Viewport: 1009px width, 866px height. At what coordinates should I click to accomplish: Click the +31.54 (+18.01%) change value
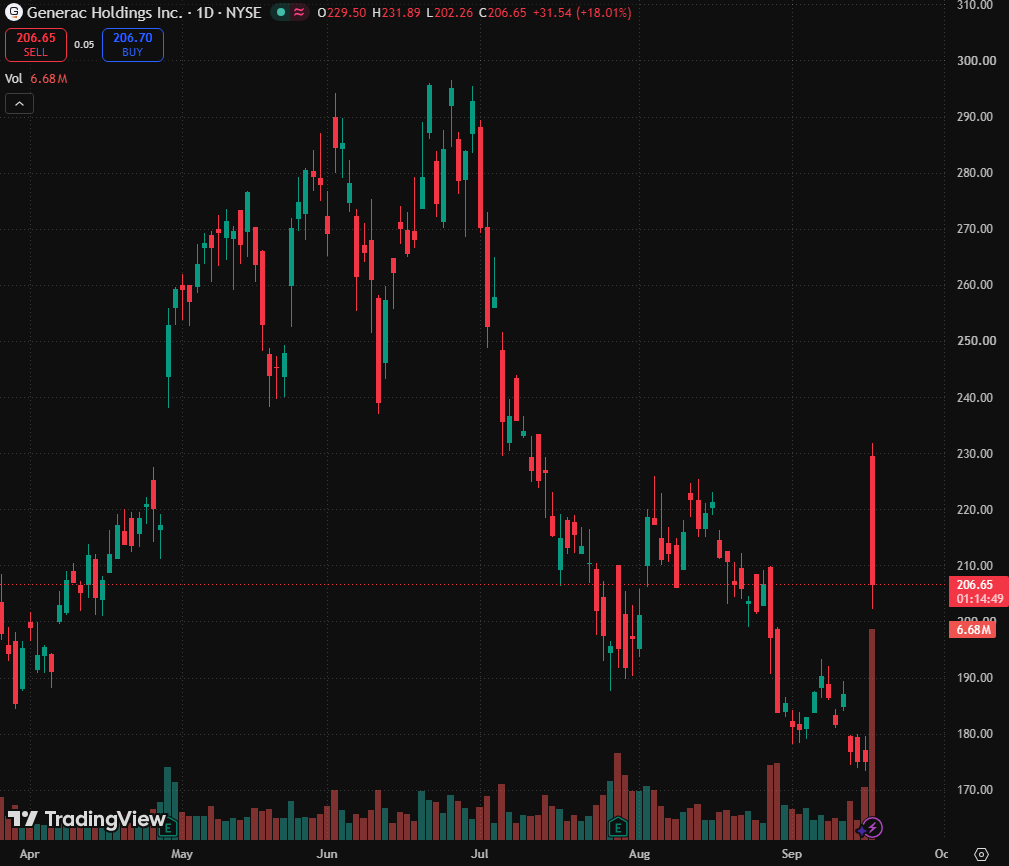582,13
